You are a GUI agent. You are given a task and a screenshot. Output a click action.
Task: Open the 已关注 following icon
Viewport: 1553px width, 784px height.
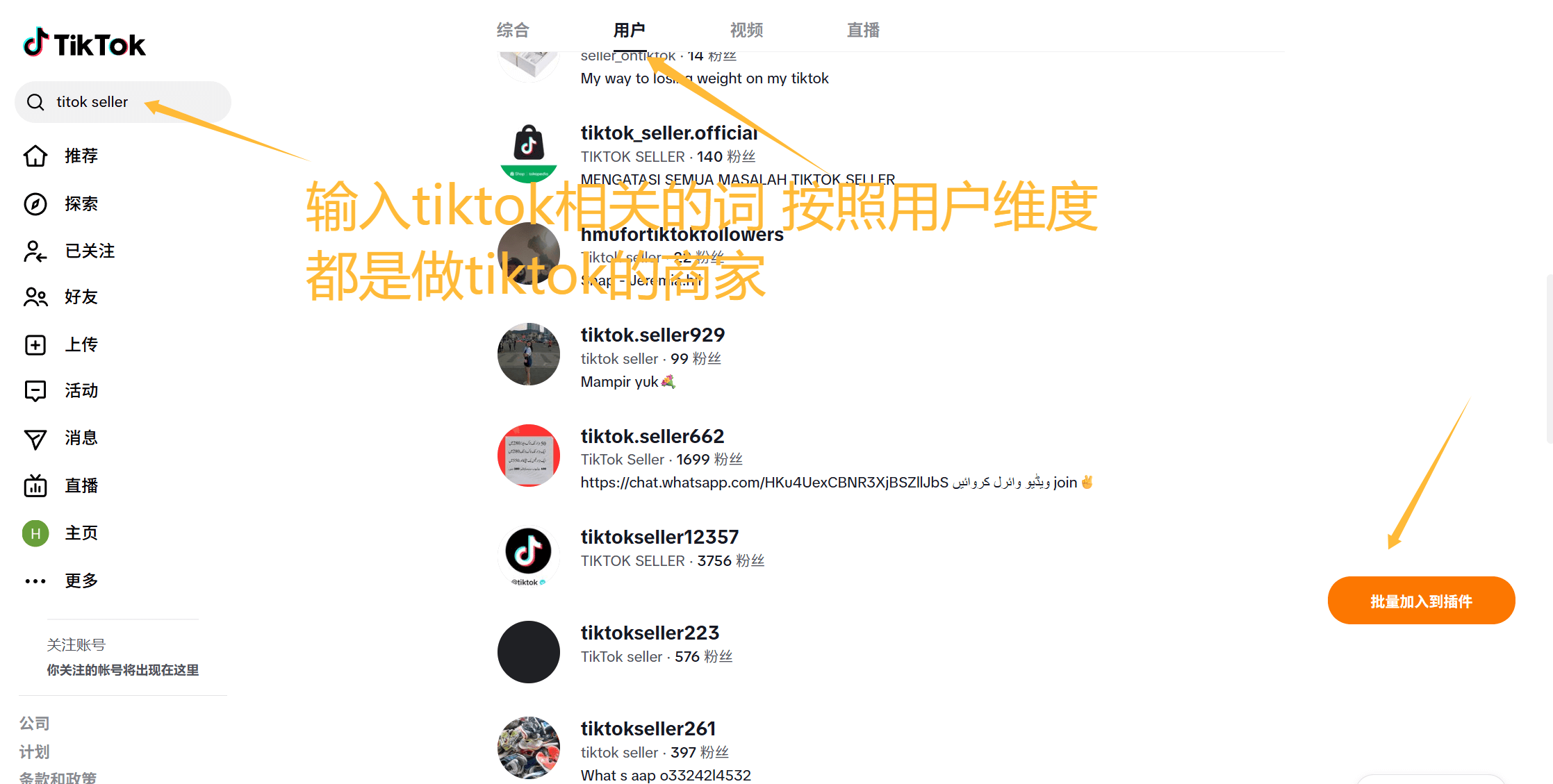(35, 251)
